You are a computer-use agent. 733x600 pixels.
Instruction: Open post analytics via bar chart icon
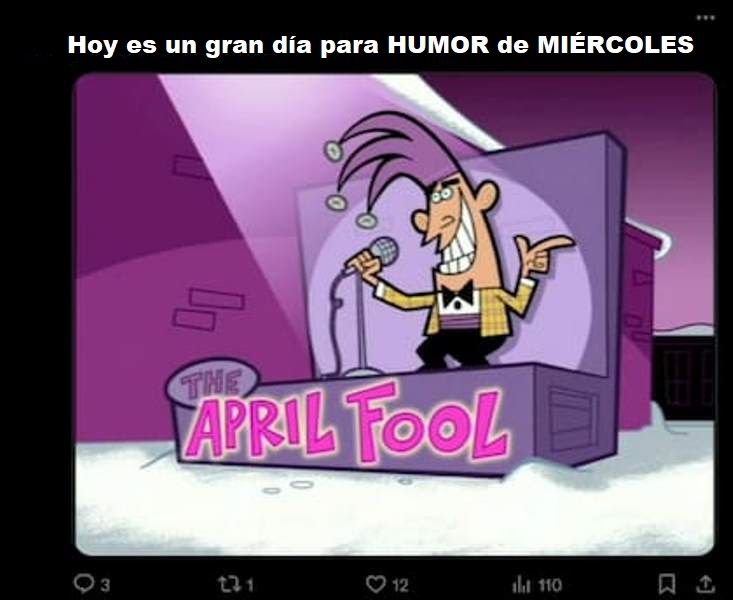[521, 585]
